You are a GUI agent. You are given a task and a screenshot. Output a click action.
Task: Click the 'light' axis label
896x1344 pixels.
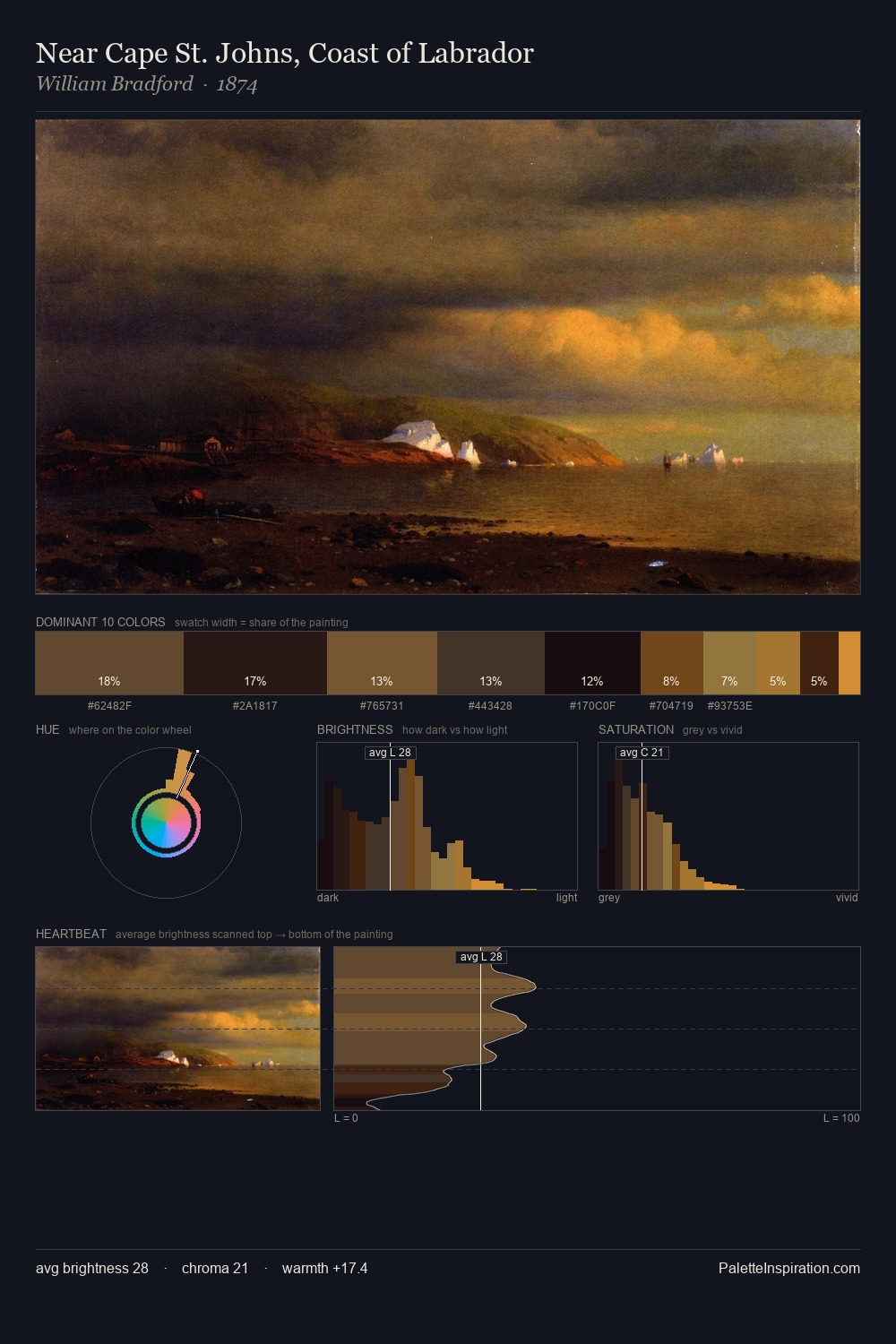pos(566,898)
